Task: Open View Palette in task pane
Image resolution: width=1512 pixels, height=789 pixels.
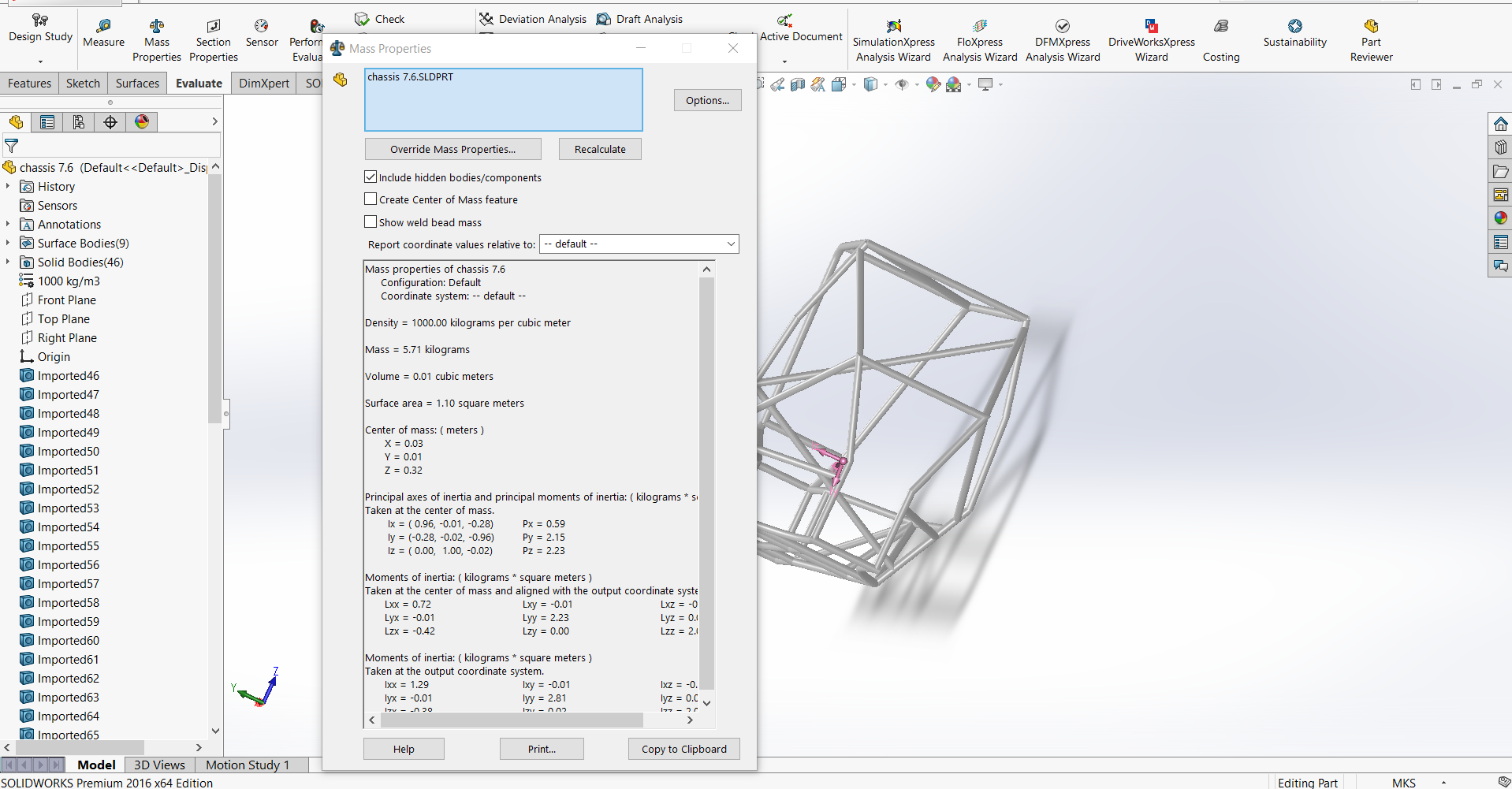Action: click(x=1500, y=195)
